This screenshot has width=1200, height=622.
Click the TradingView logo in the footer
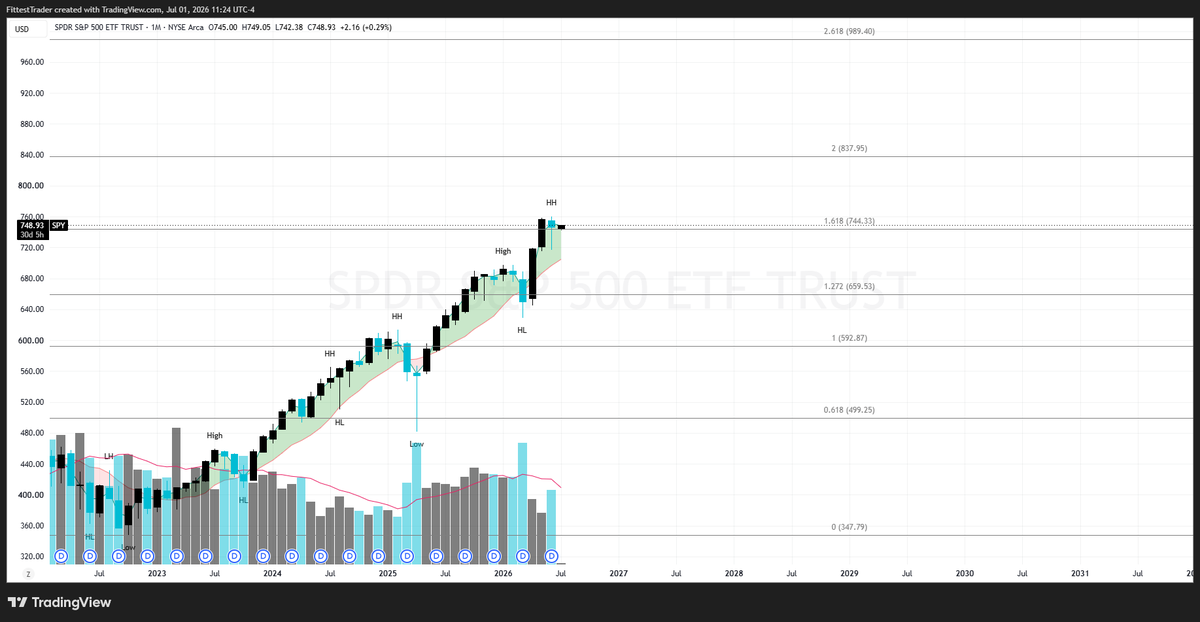(59, 602)
